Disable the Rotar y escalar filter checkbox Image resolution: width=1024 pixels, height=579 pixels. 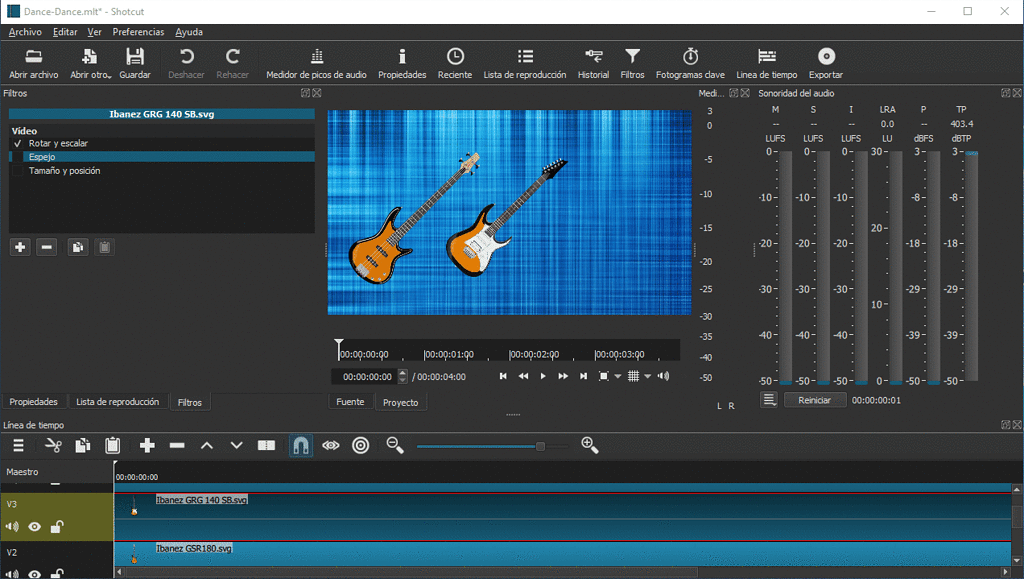coord(18,144)
